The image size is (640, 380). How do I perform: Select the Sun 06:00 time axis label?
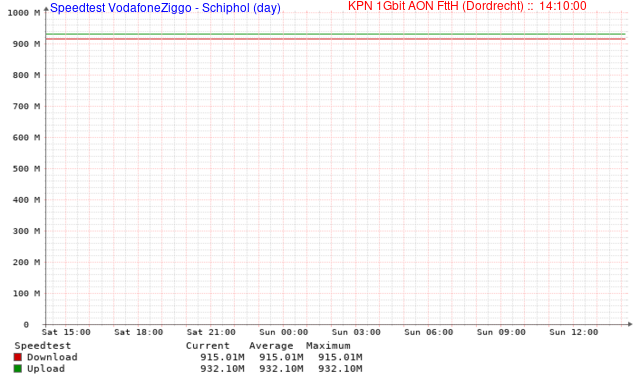pos(429,332)
